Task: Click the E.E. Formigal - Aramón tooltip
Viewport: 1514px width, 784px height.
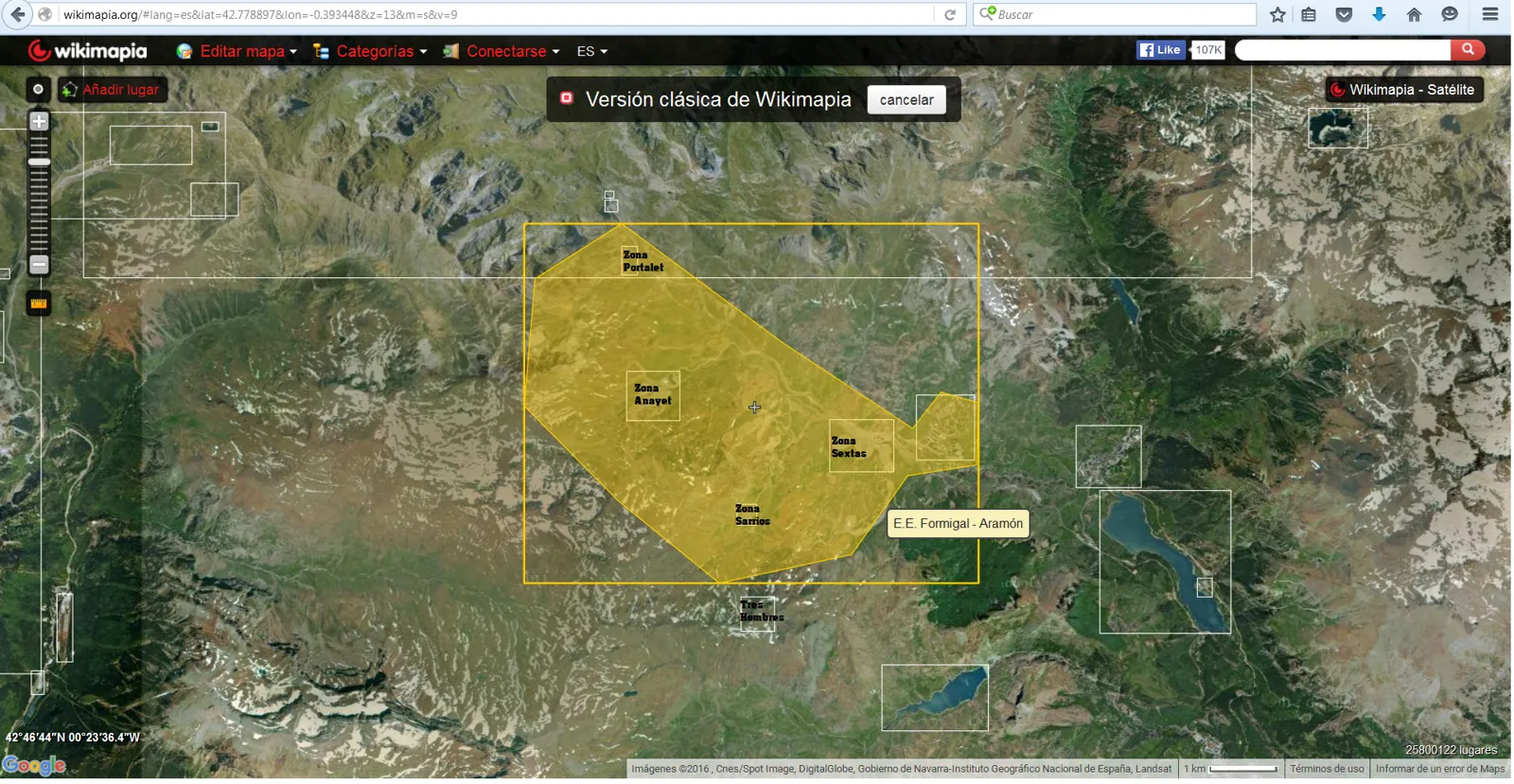Action: tap(958, 524)
